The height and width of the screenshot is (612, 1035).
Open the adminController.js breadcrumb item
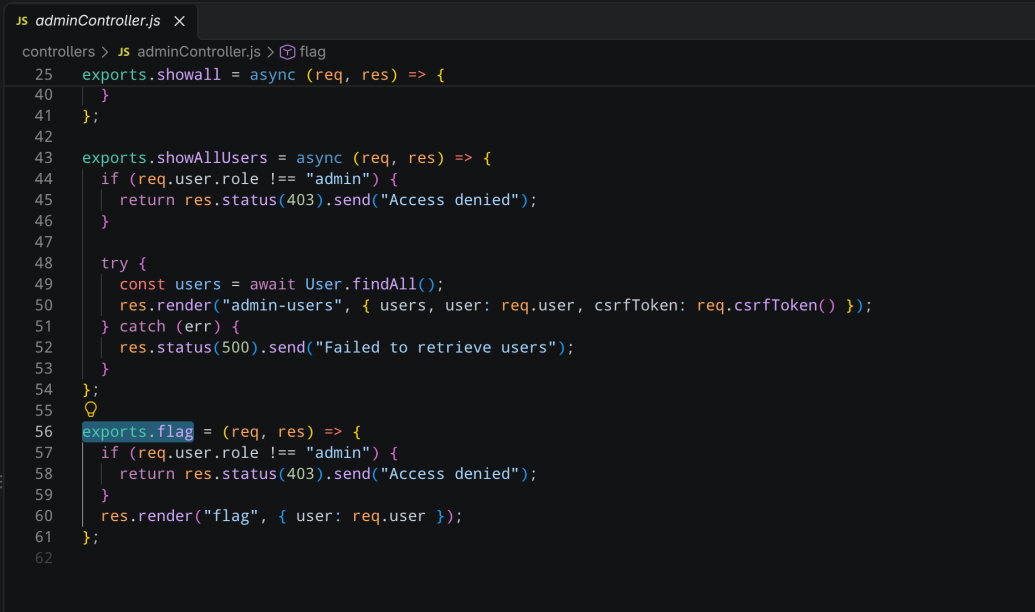[x=199, y=51]
